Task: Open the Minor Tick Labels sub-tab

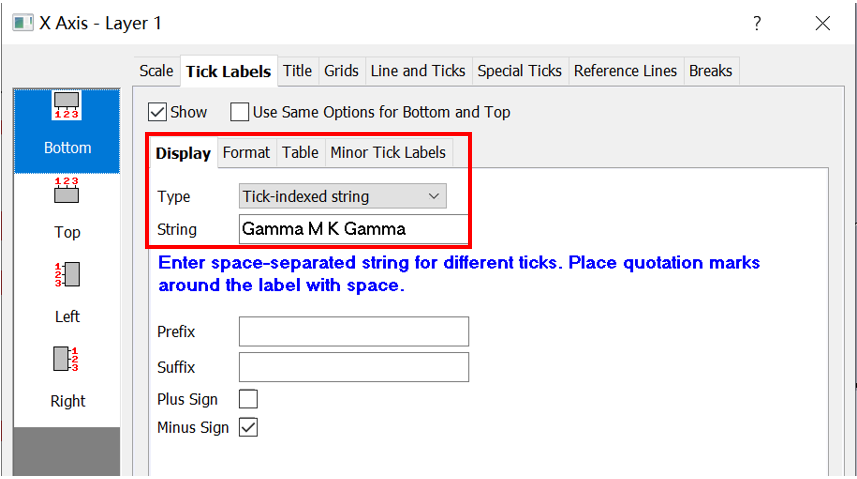Action: 388,153
